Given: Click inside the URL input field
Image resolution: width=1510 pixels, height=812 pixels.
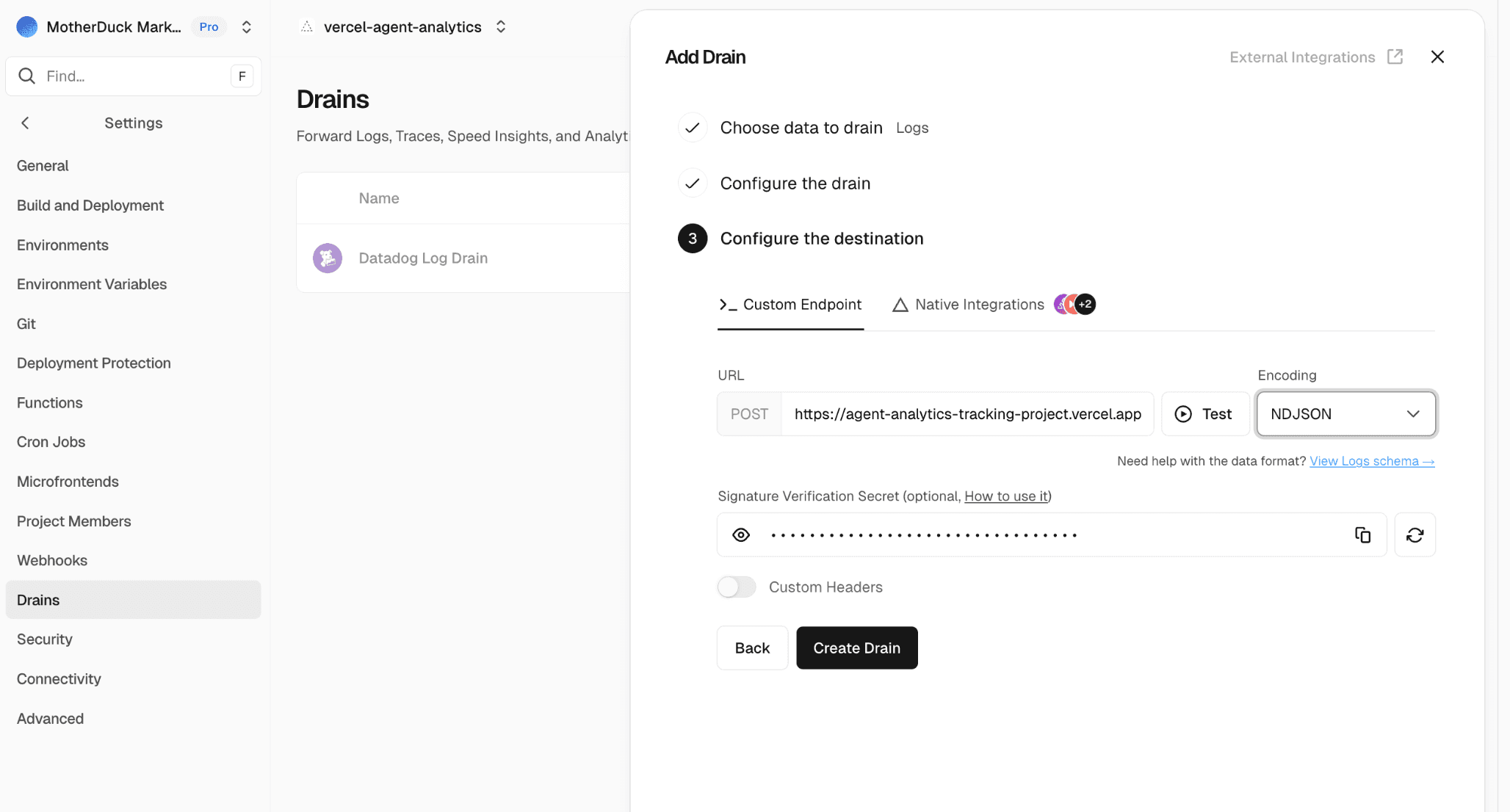Looking at the screenshot, I should click(968, 413).
